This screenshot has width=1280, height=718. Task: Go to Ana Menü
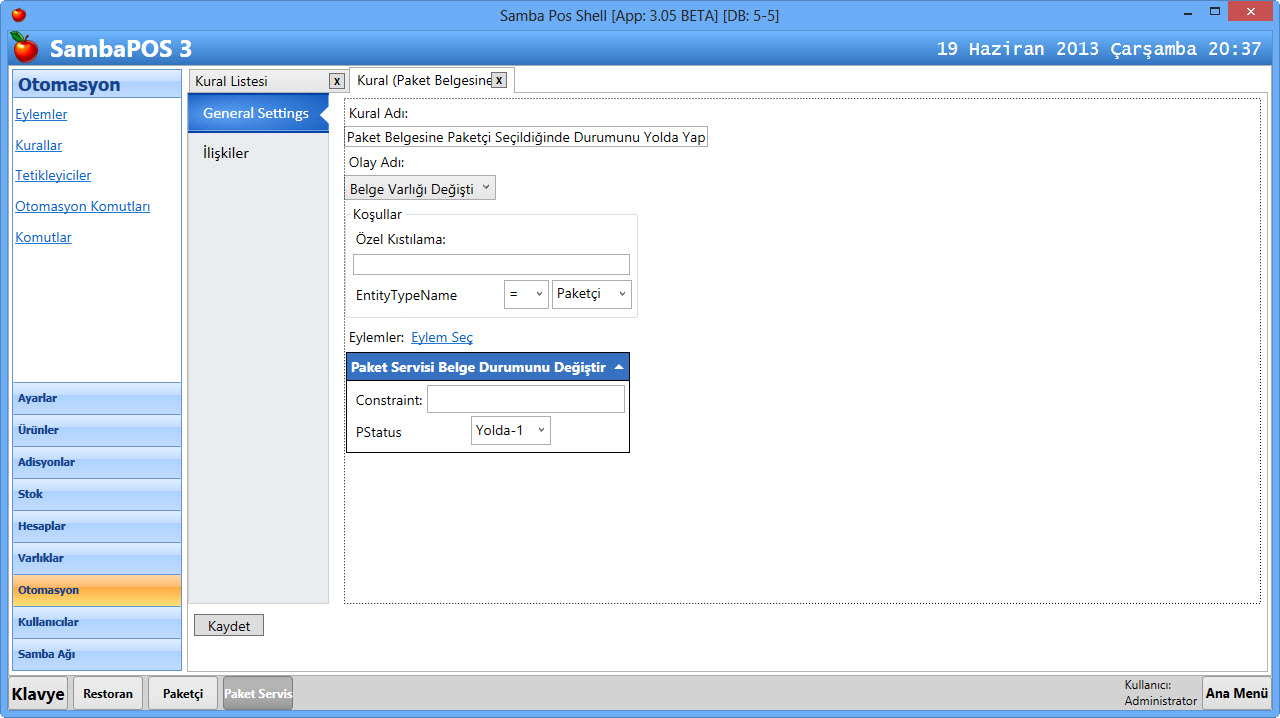coord(1236,693)
